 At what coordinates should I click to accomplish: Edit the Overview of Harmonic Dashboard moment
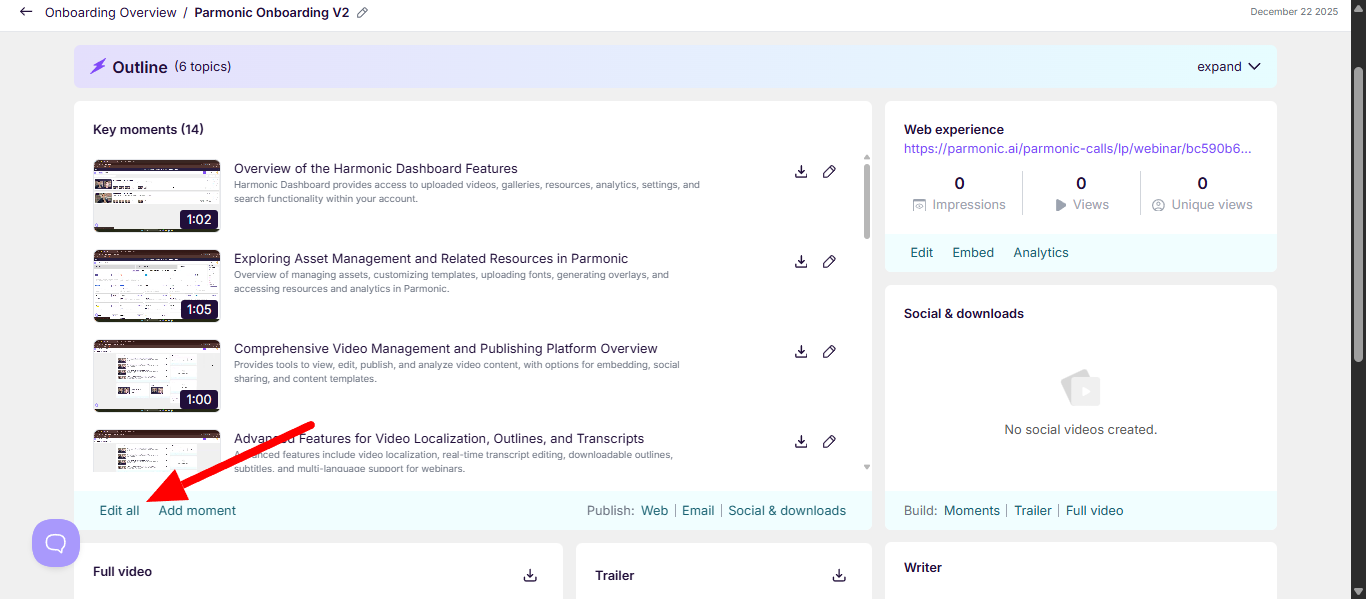829,172
